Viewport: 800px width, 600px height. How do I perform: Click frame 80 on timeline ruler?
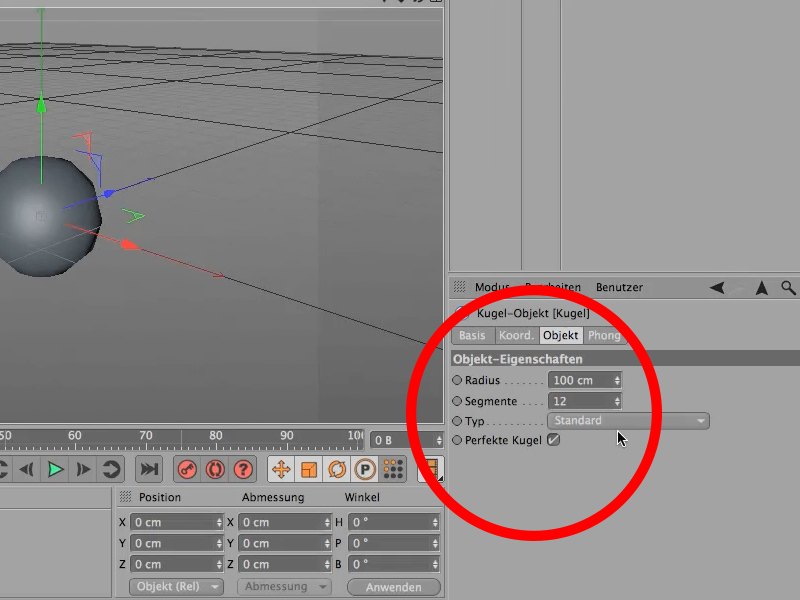click(x=216, y=436)
